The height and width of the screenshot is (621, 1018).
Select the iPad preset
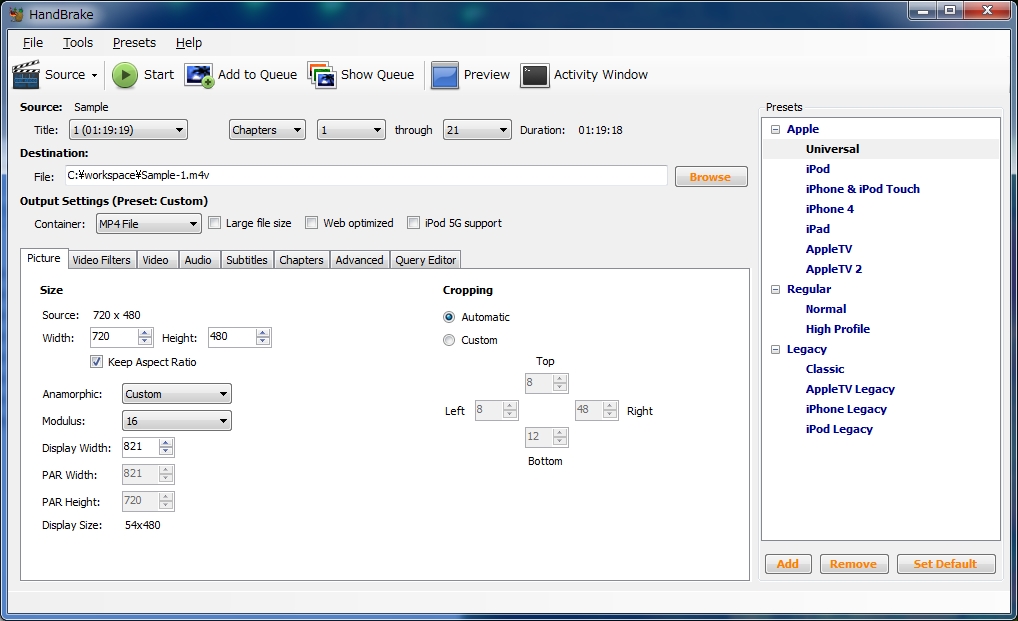818,229
